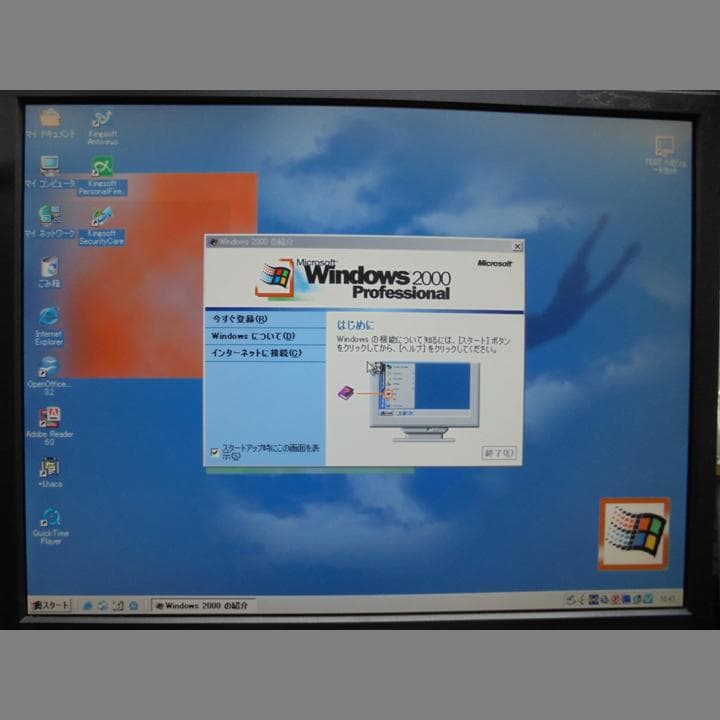Select the TEST icon at desktop top-right
Image resolution: width=720 pixels, height=720 pixels.
pos(664,155)
